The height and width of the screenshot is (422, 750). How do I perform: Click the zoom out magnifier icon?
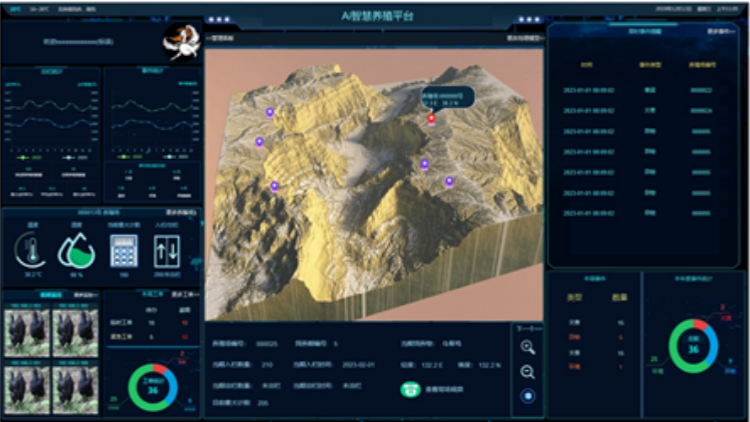(x=527, y=372)
